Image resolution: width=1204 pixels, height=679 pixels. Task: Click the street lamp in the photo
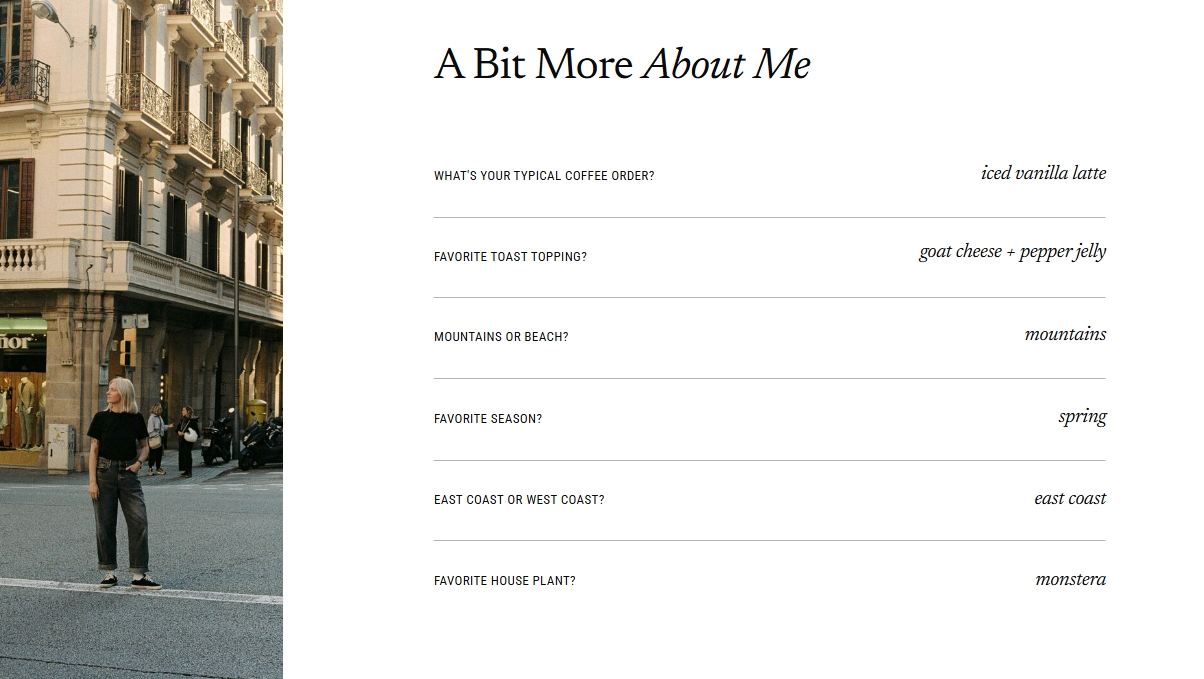pyautogui.click(x=52, y=15)
